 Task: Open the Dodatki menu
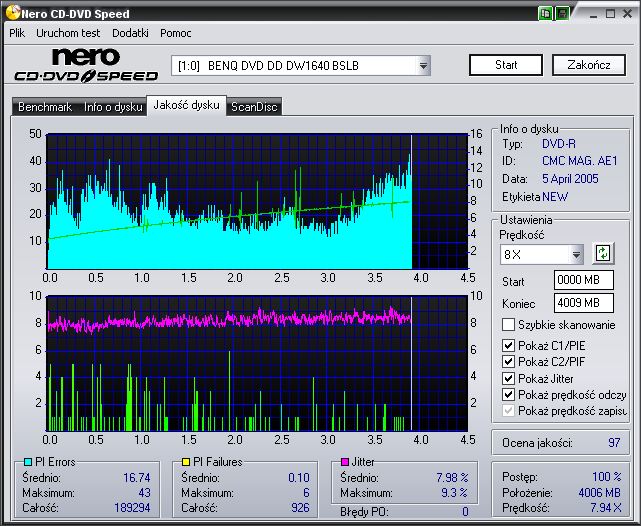coord(130,33)
